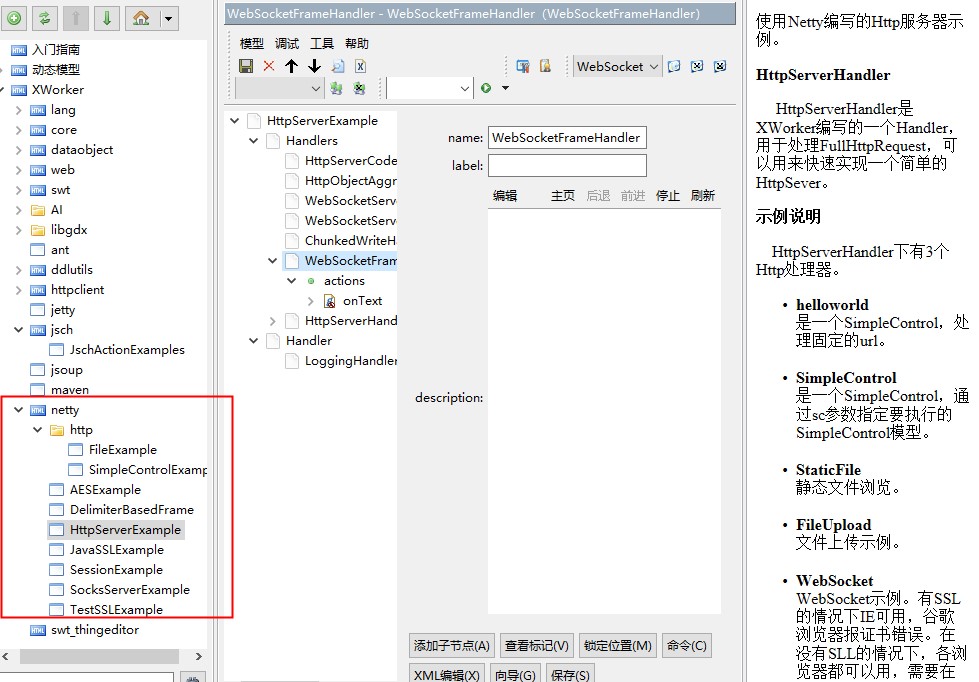Expand the httpclient node
Image resolution: width=979 pixels, height=682 pixels.
point(18,290)
